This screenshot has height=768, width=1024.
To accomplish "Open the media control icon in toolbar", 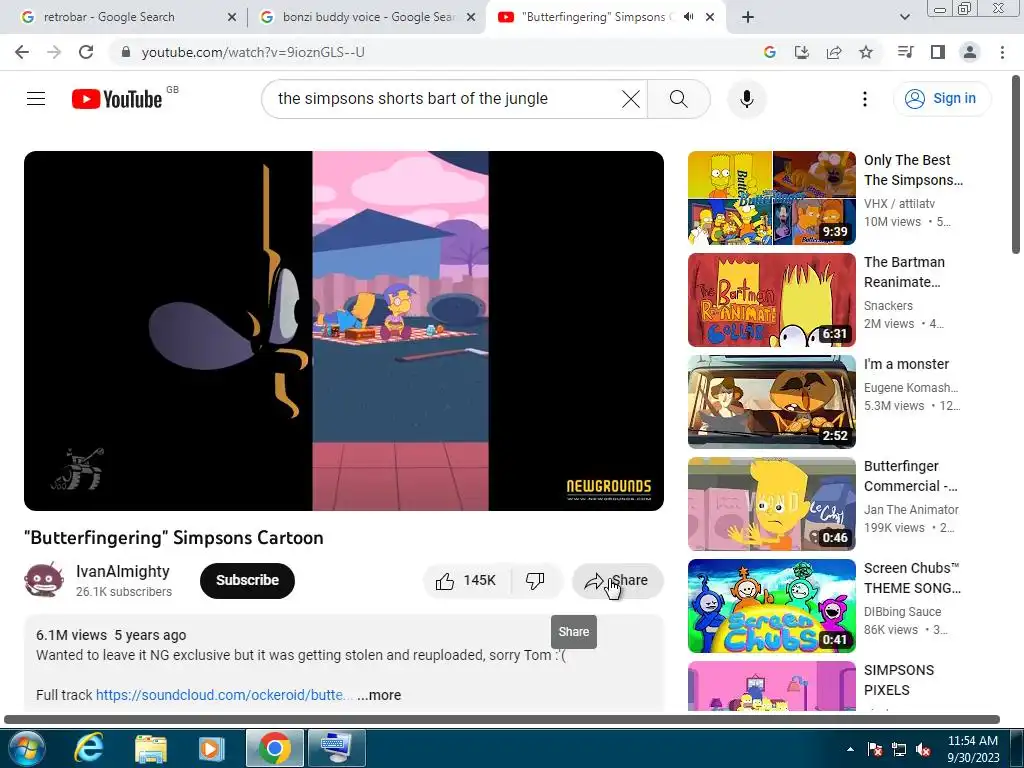I will [x=906, y=52].
